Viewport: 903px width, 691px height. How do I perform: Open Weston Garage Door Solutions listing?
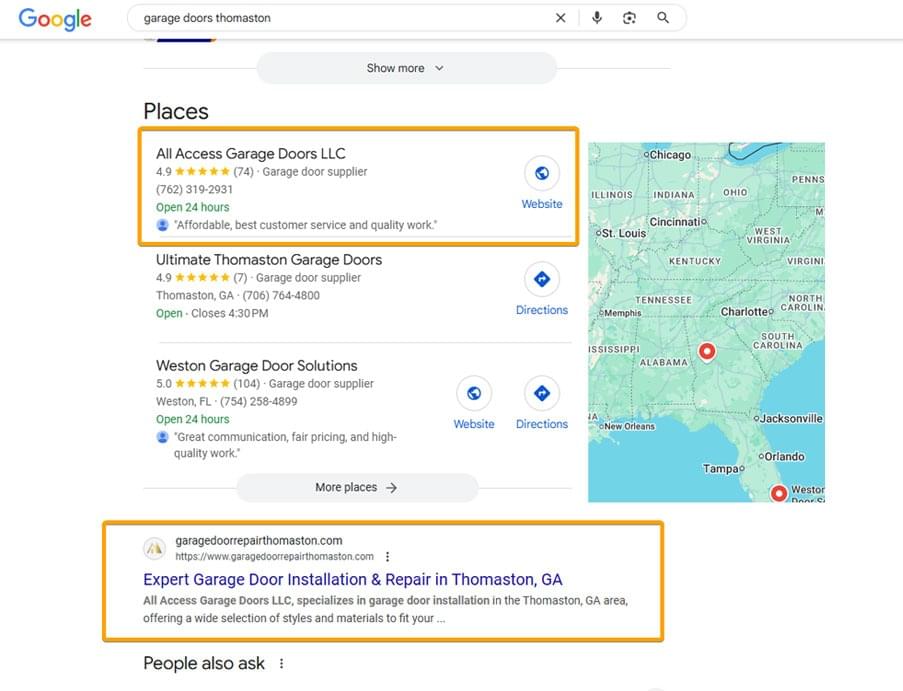click(x=256, y=366)
